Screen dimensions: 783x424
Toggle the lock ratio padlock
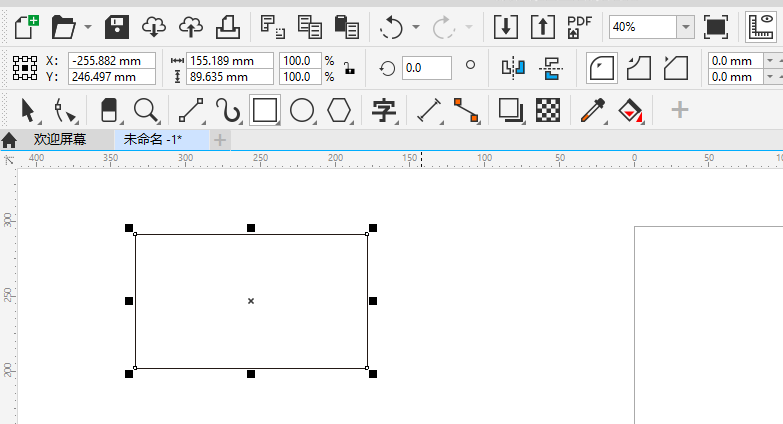tap(348, 69)
